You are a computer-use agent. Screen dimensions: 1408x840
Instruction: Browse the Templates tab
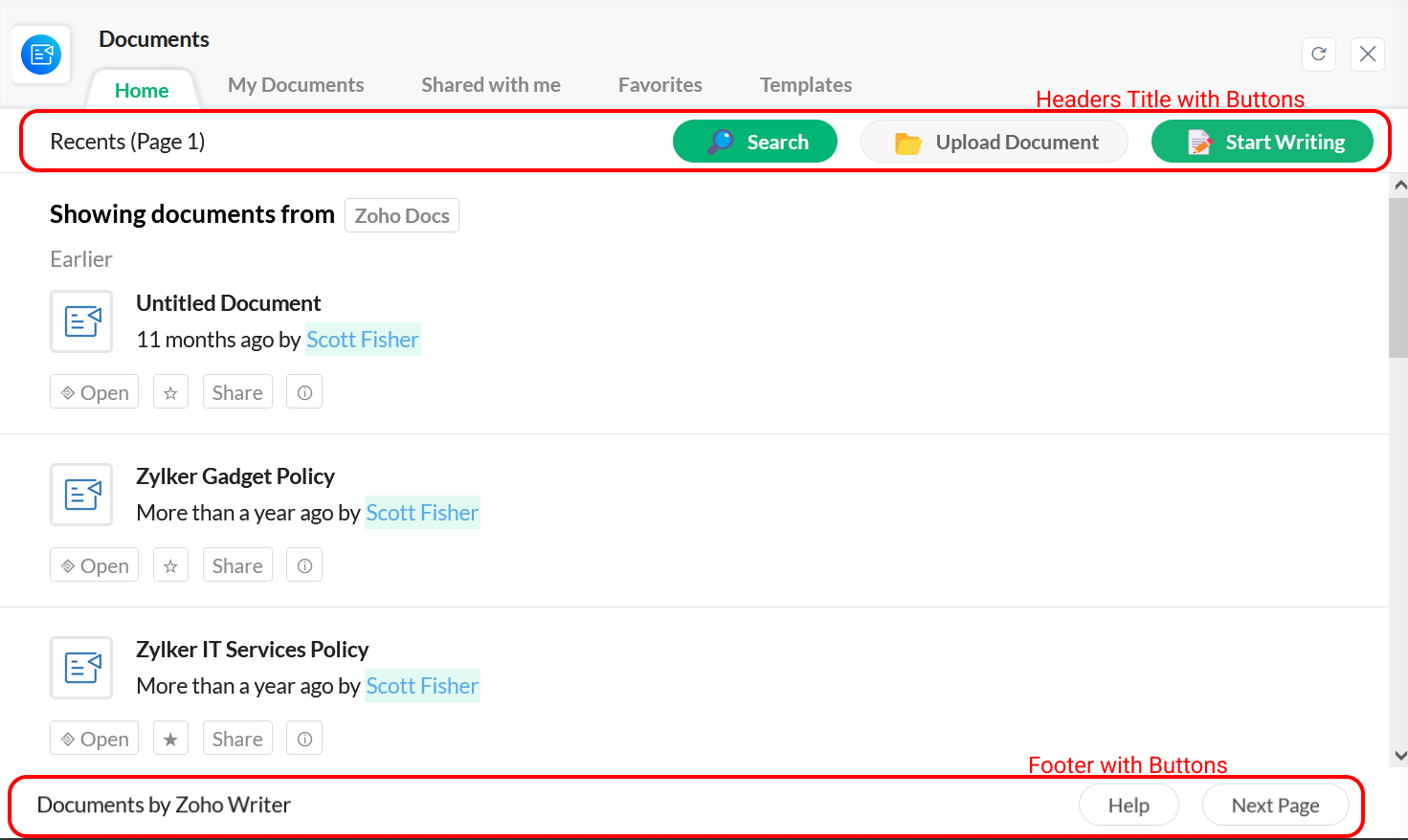tap(805, 84)
